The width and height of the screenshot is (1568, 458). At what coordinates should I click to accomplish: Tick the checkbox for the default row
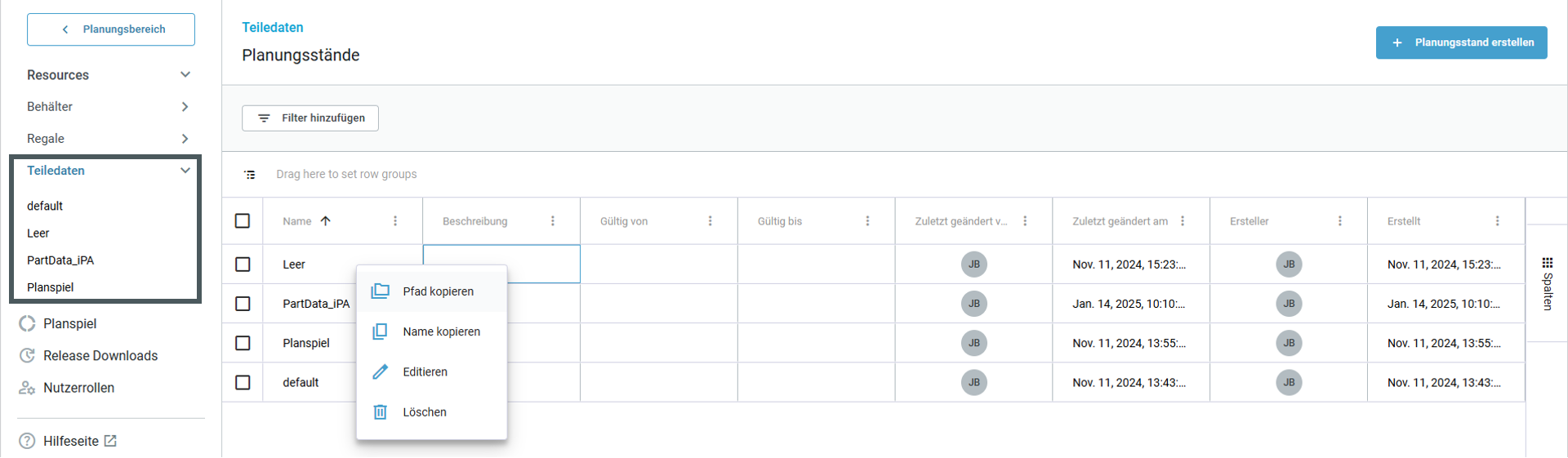[x=243, y=382]
